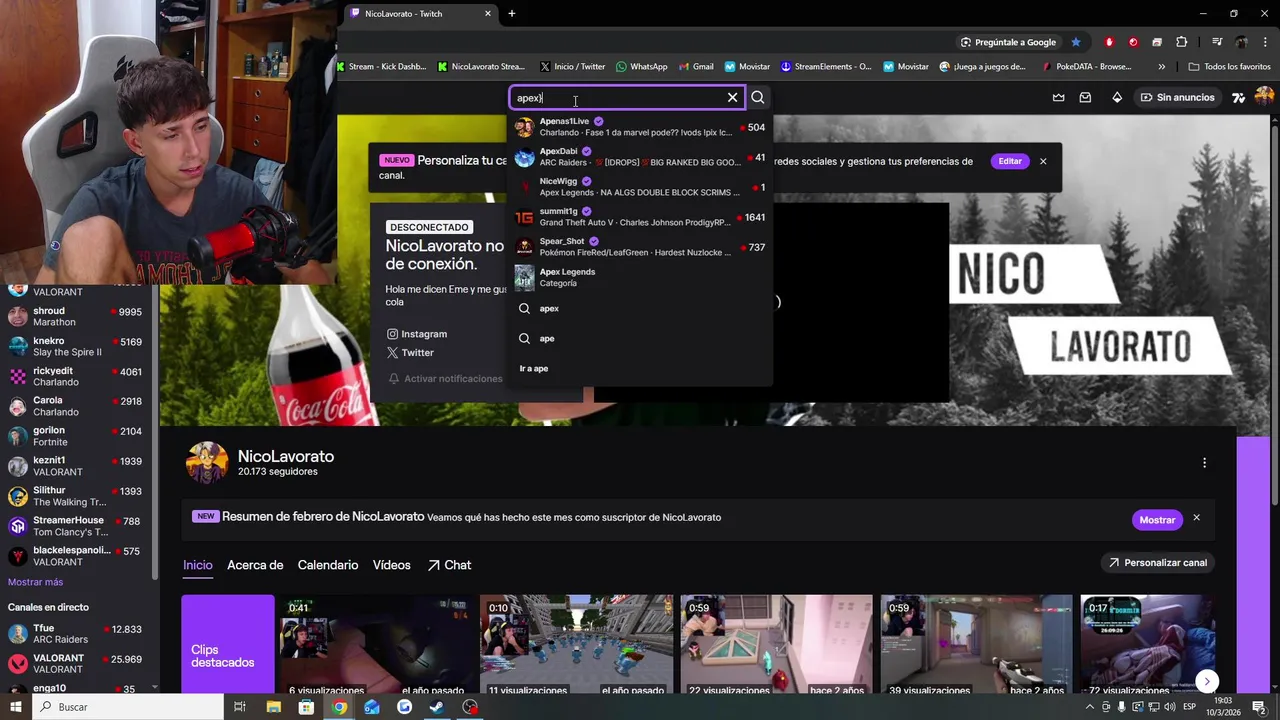The width and height of the screenshot is (1280, 720).
Task: Open the Twitter link on the offline panel
Action: click(x=410, y=353)
